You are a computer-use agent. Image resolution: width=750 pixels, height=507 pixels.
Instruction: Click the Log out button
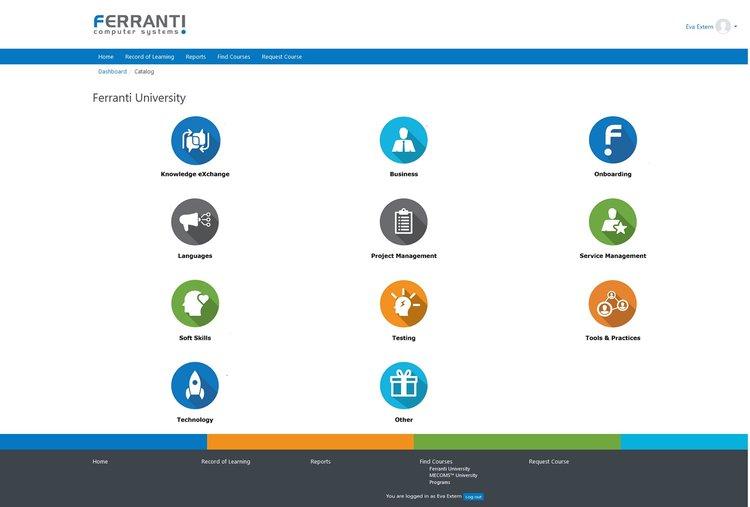pos(473,497)
